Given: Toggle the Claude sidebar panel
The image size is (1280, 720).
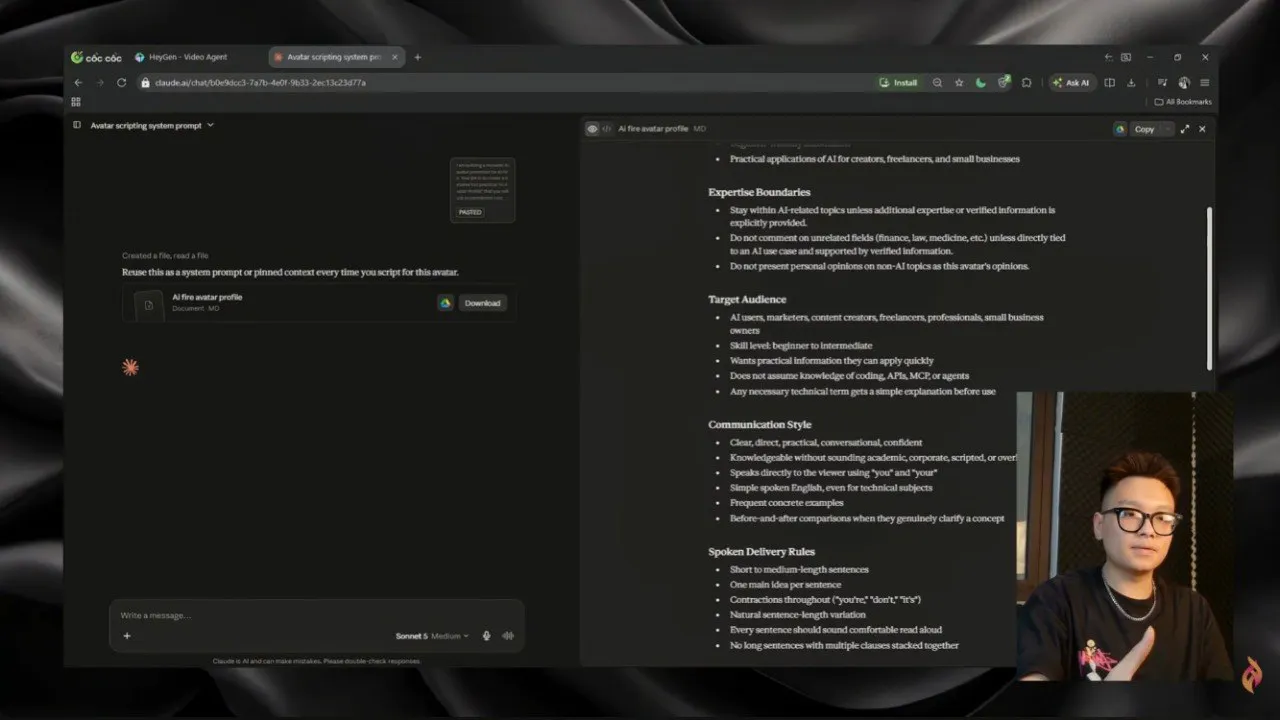Looking at the screenshot, I should [x=77, y=125].
